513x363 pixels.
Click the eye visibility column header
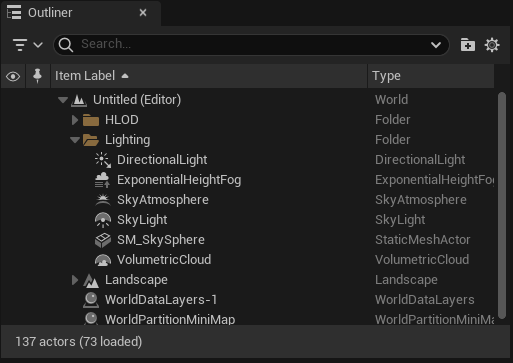pos(13,76)
